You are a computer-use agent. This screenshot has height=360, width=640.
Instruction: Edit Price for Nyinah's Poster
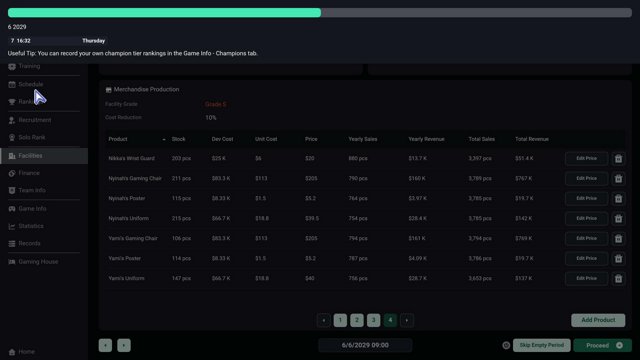click(x=587, y=198)
